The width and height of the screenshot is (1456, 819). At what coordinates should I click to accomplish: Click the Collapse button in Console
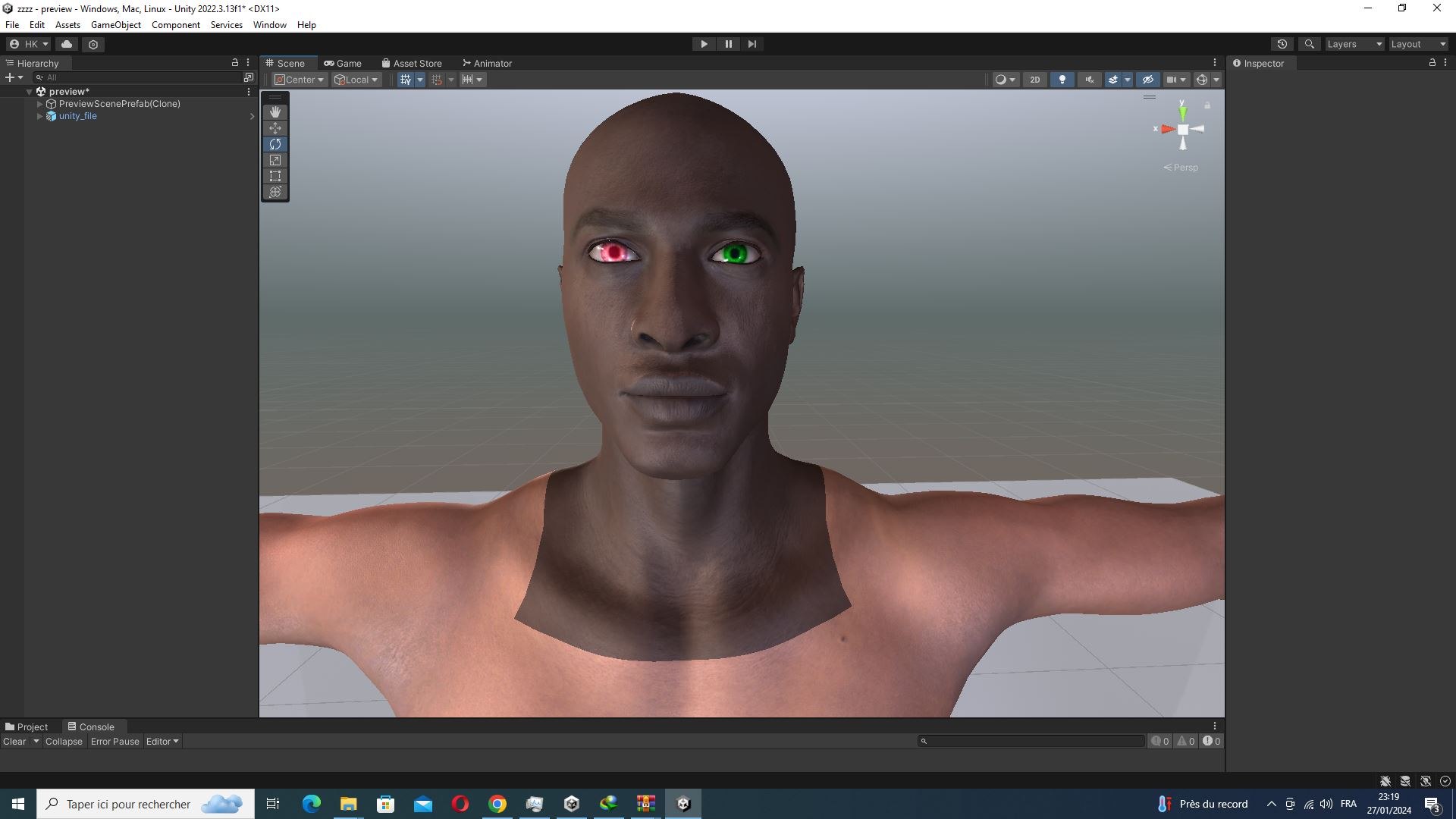[64, 742]
